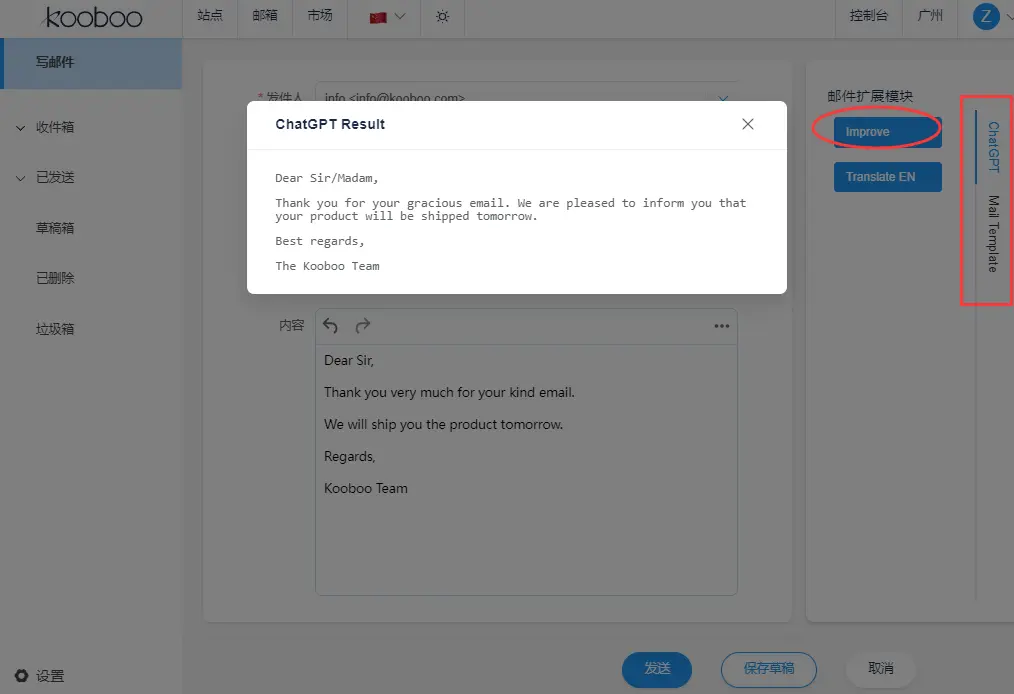This screenshot has width=1014, height=694.
Task: Open the language flag dropdown
Action: click(x=387, y=17)
